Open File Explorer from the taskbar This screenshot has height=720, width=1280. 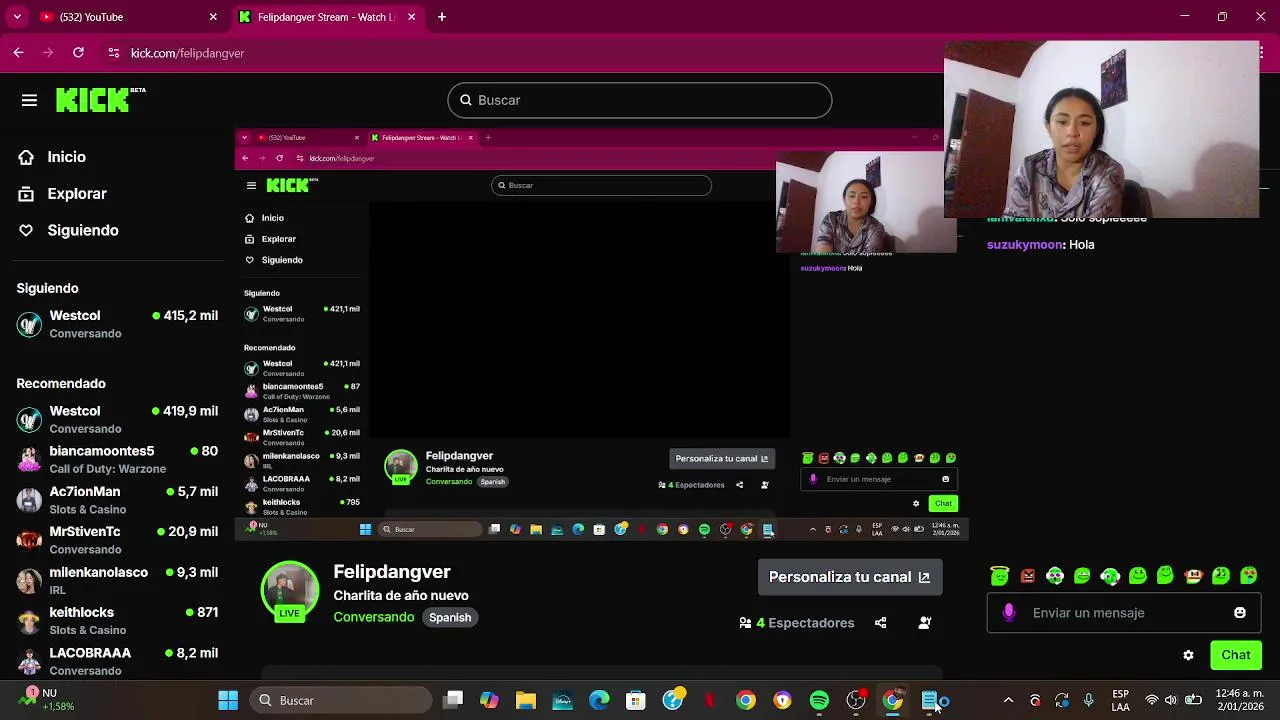click(526, 700)
